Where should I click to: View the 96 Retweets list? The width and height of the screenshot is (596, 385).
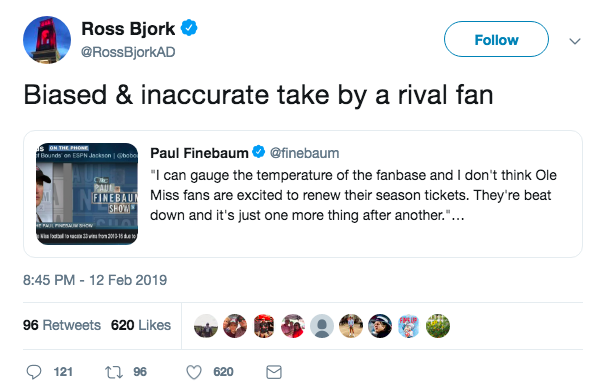62,325
